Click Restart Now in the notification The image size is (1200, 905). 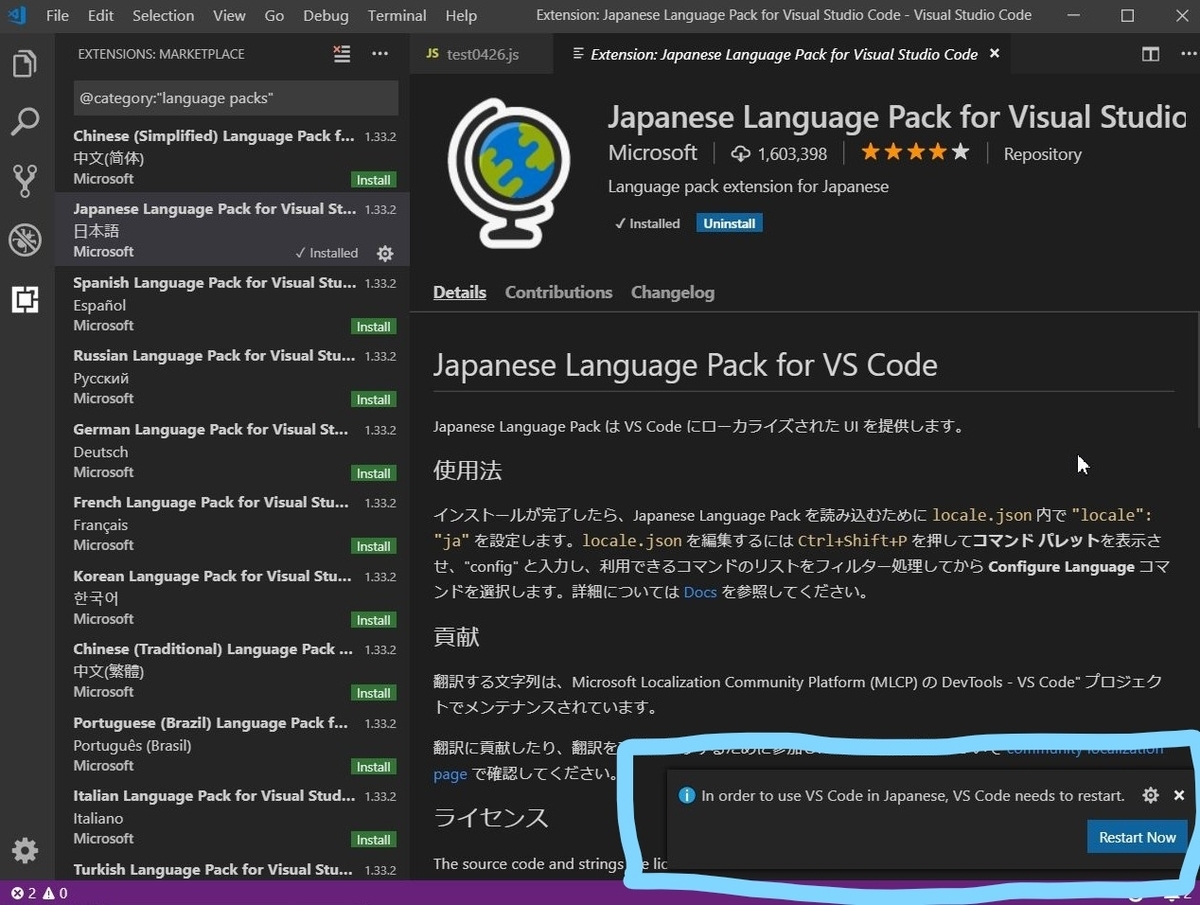1137,837
